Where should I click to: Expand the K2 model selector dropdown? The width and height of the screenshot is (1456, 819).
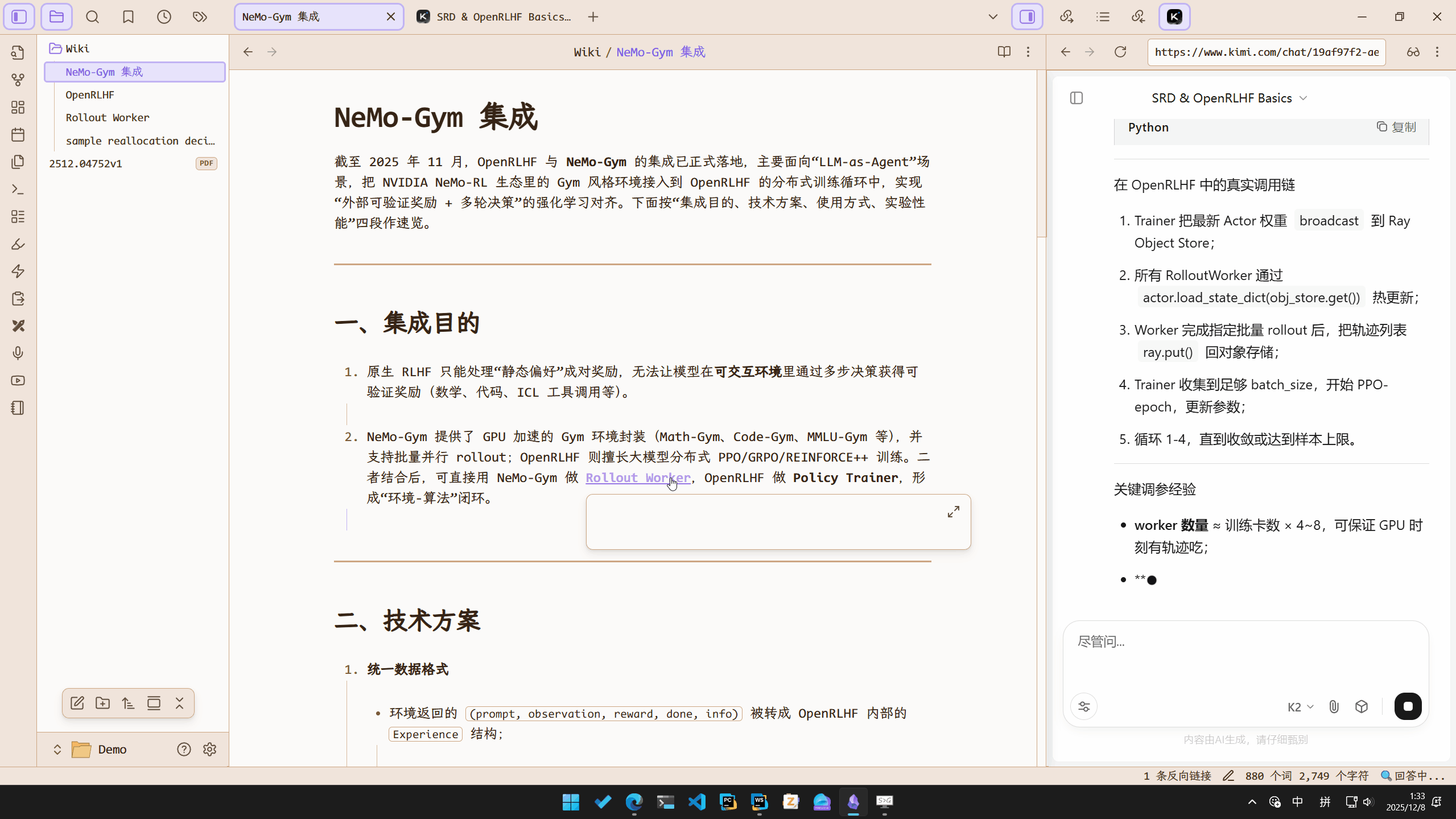click(x=1300, y=707)
